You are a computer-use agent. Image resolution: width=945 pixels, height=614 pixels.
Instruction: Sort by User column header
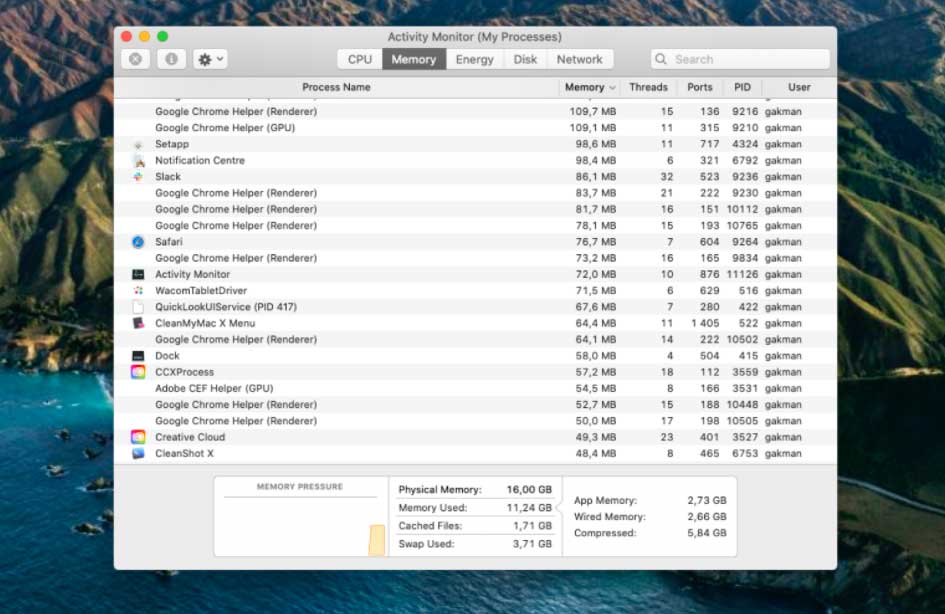799,87
